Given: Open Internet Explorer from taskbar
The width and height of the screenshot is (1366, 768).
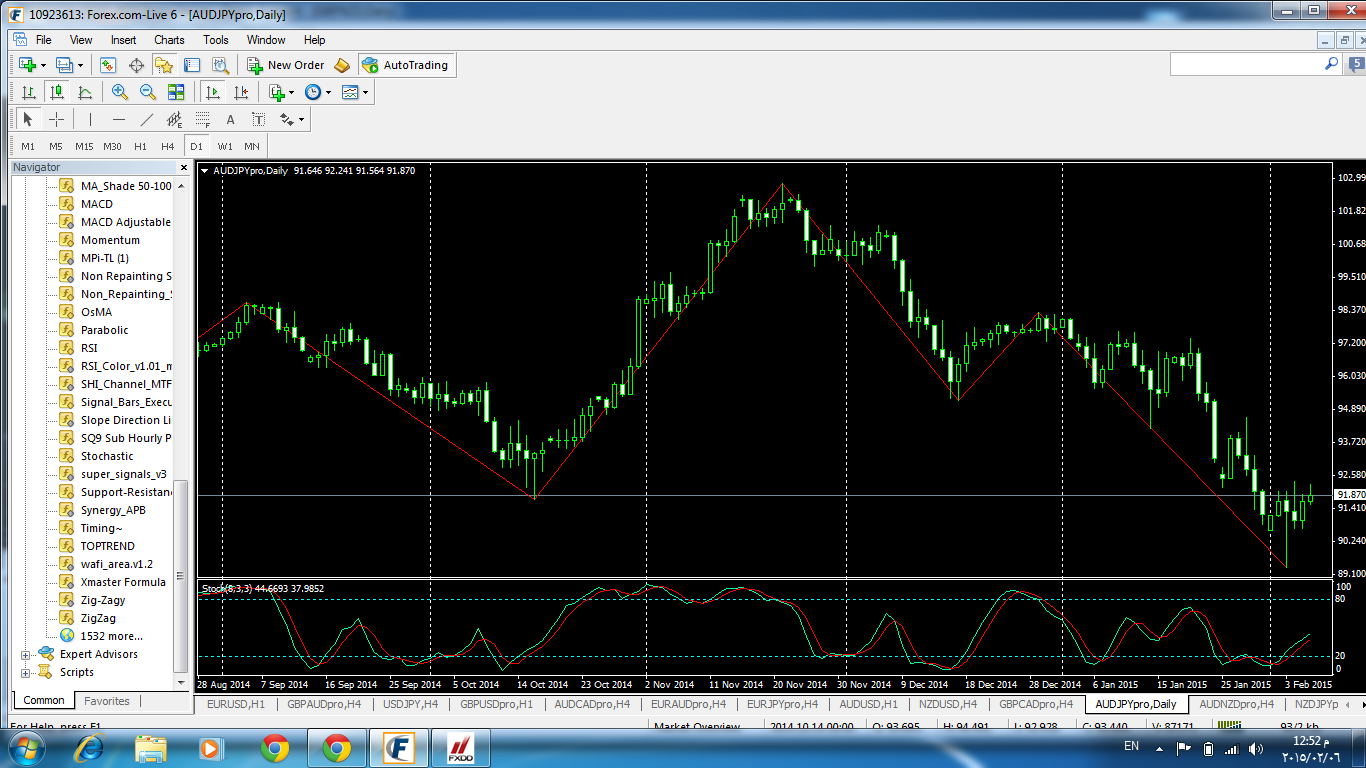Looking at the screenshot, I should [x=90, y=747].
